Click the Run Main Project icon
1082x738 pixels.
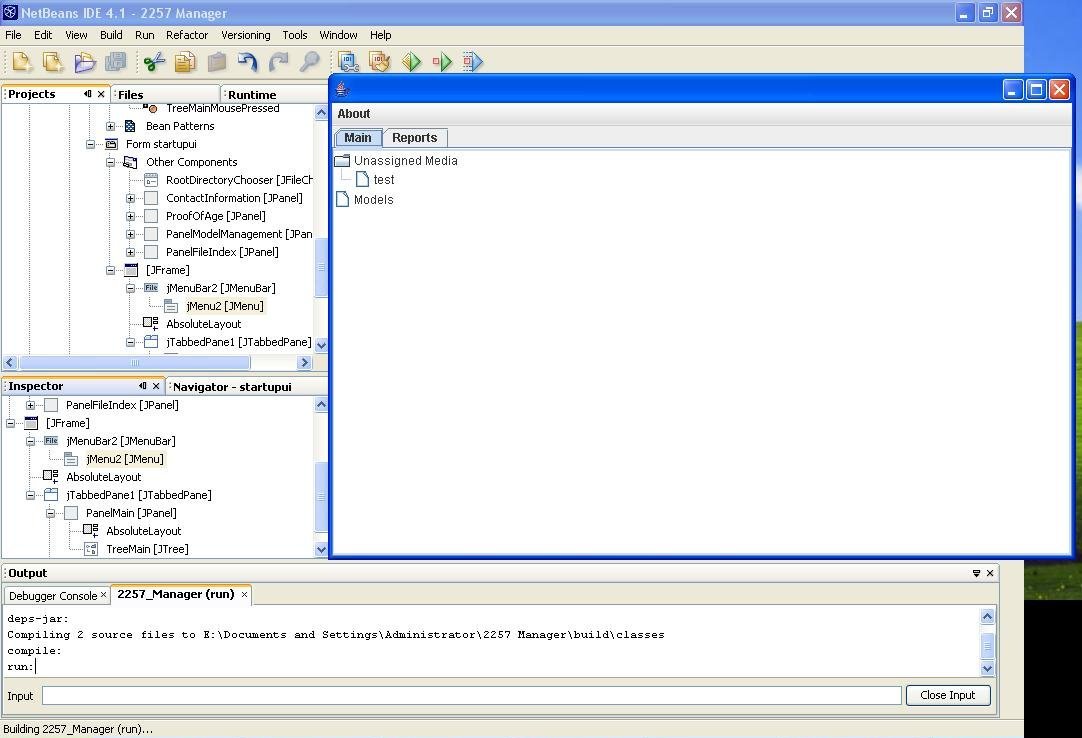[x=411, y=62]
